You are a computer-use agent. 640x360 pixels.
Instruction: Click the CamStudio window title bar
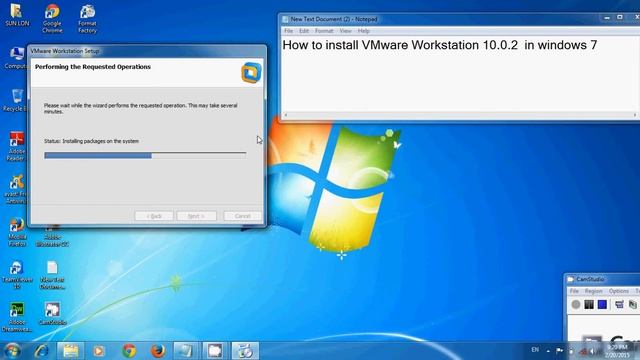(603, 279)
